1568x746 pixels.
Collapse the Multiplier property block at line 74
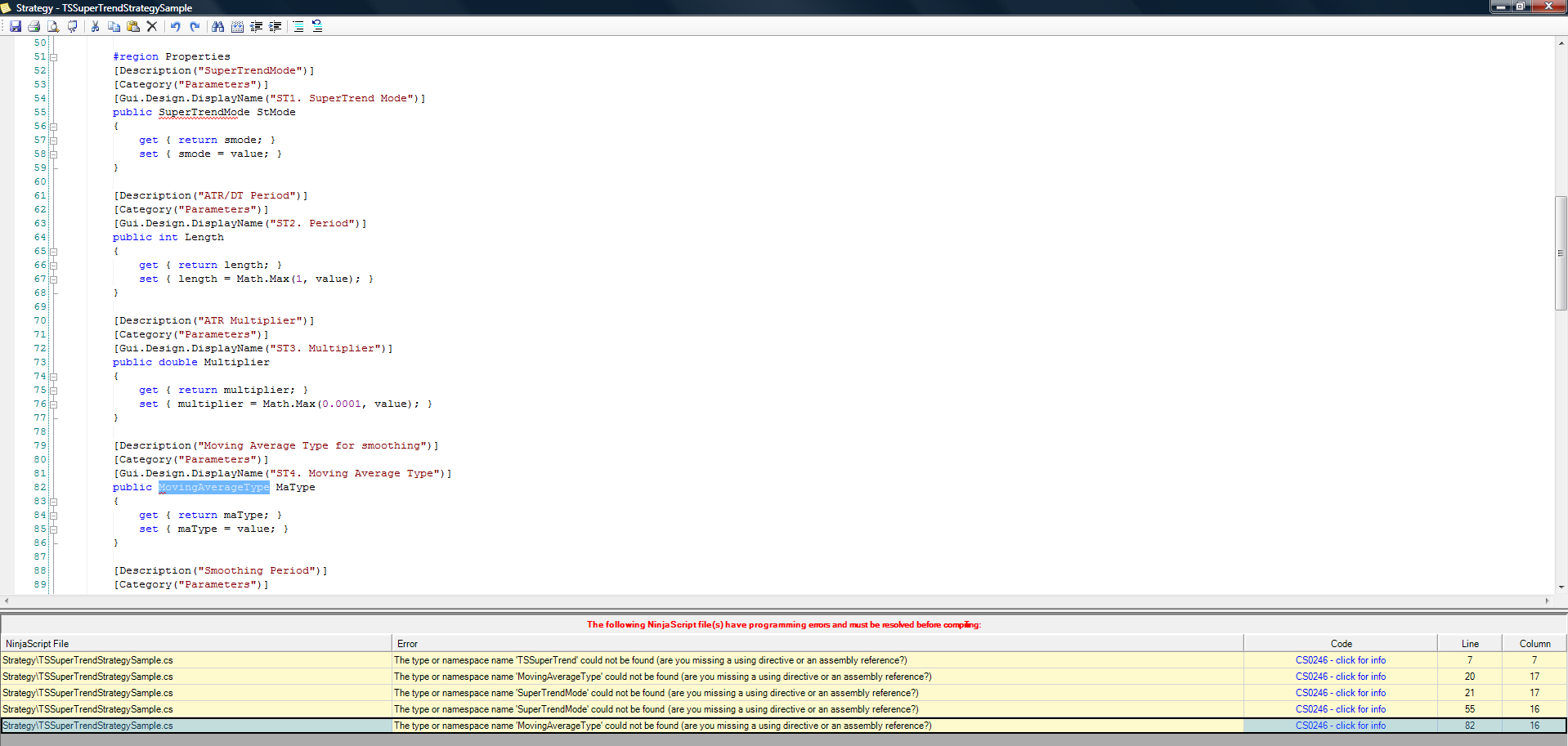(53, 377)
